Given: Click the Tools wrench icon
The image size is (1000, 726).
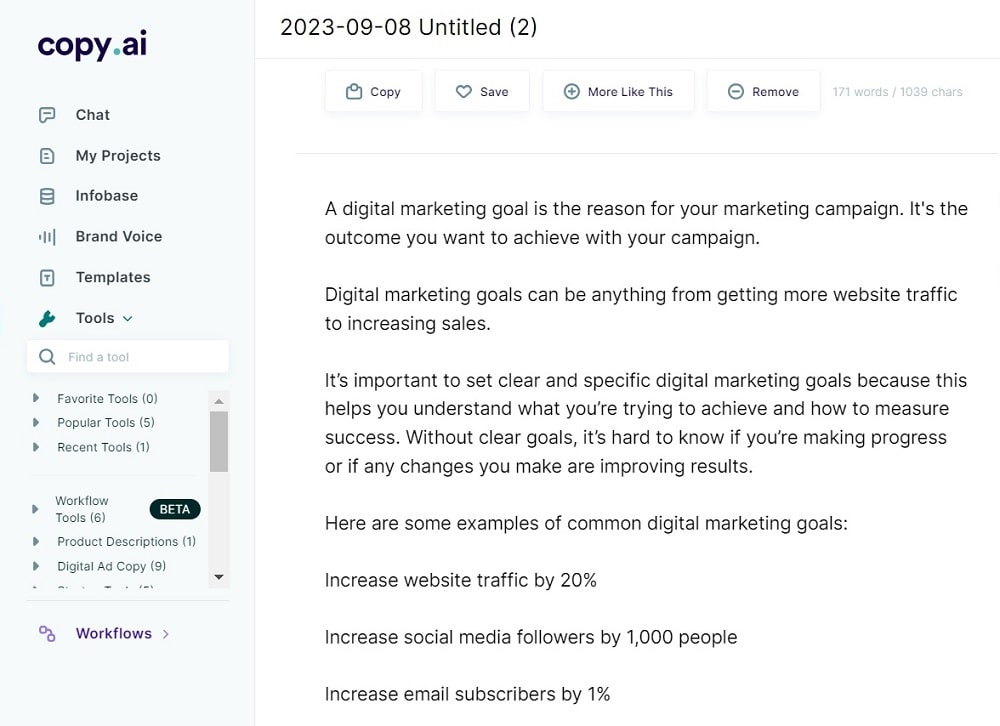Looking at the screenshot, I should click(x=47, y=318).
